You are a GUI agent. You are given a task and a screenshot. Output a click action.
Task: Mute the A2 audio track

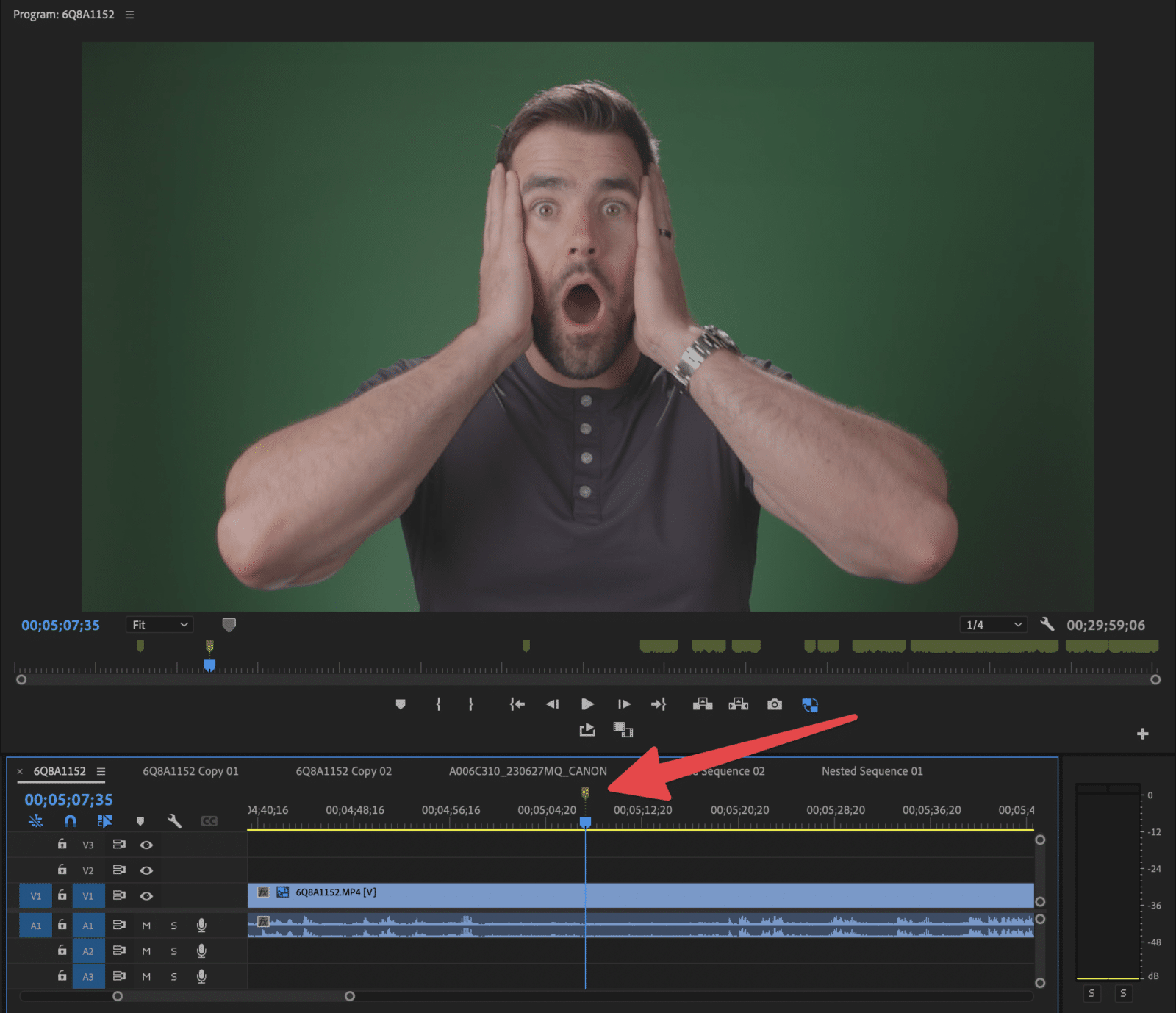[146, 951]
